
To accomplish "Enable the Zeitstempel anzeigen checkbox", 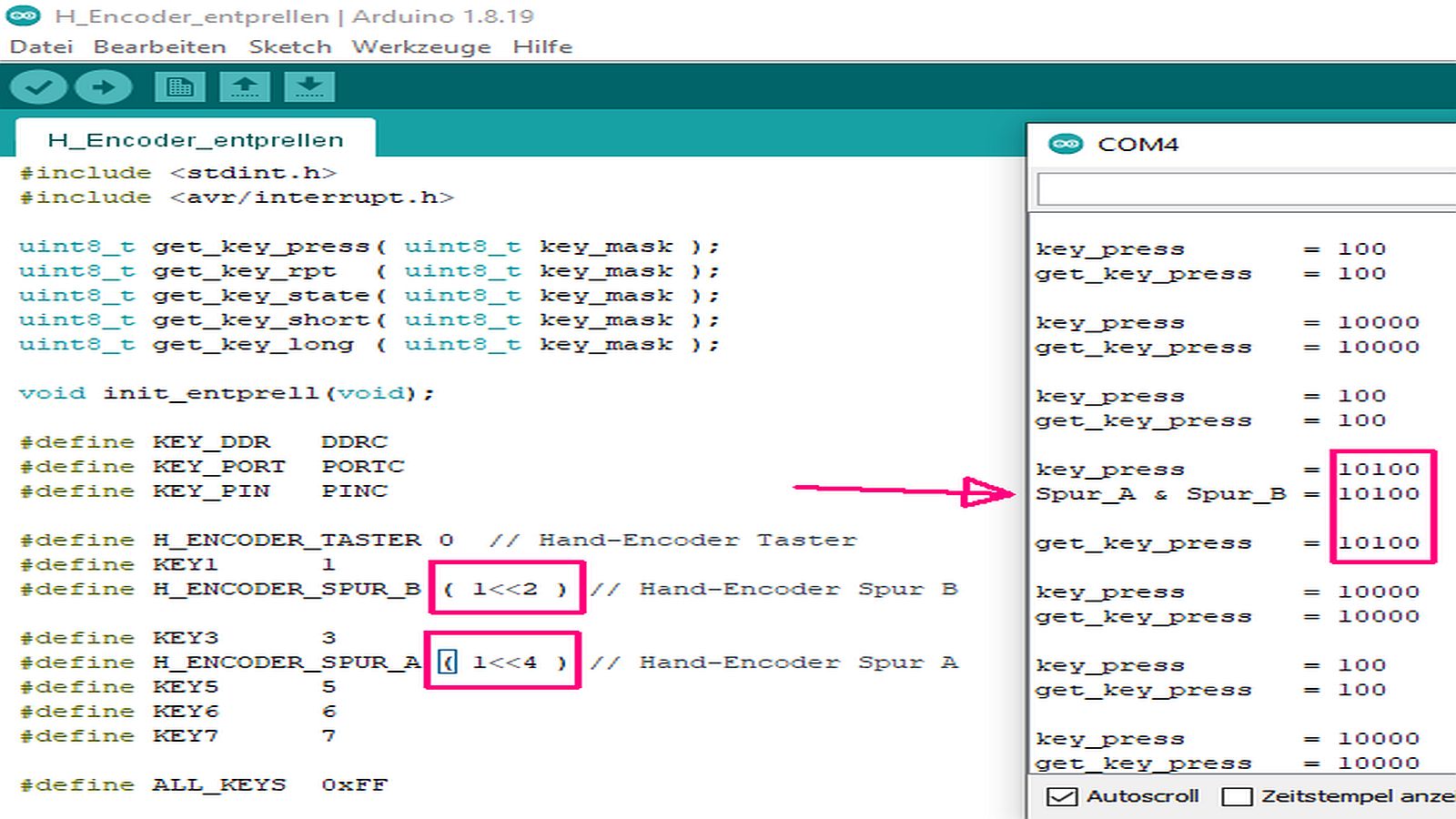I will [x=1237, y=796].
